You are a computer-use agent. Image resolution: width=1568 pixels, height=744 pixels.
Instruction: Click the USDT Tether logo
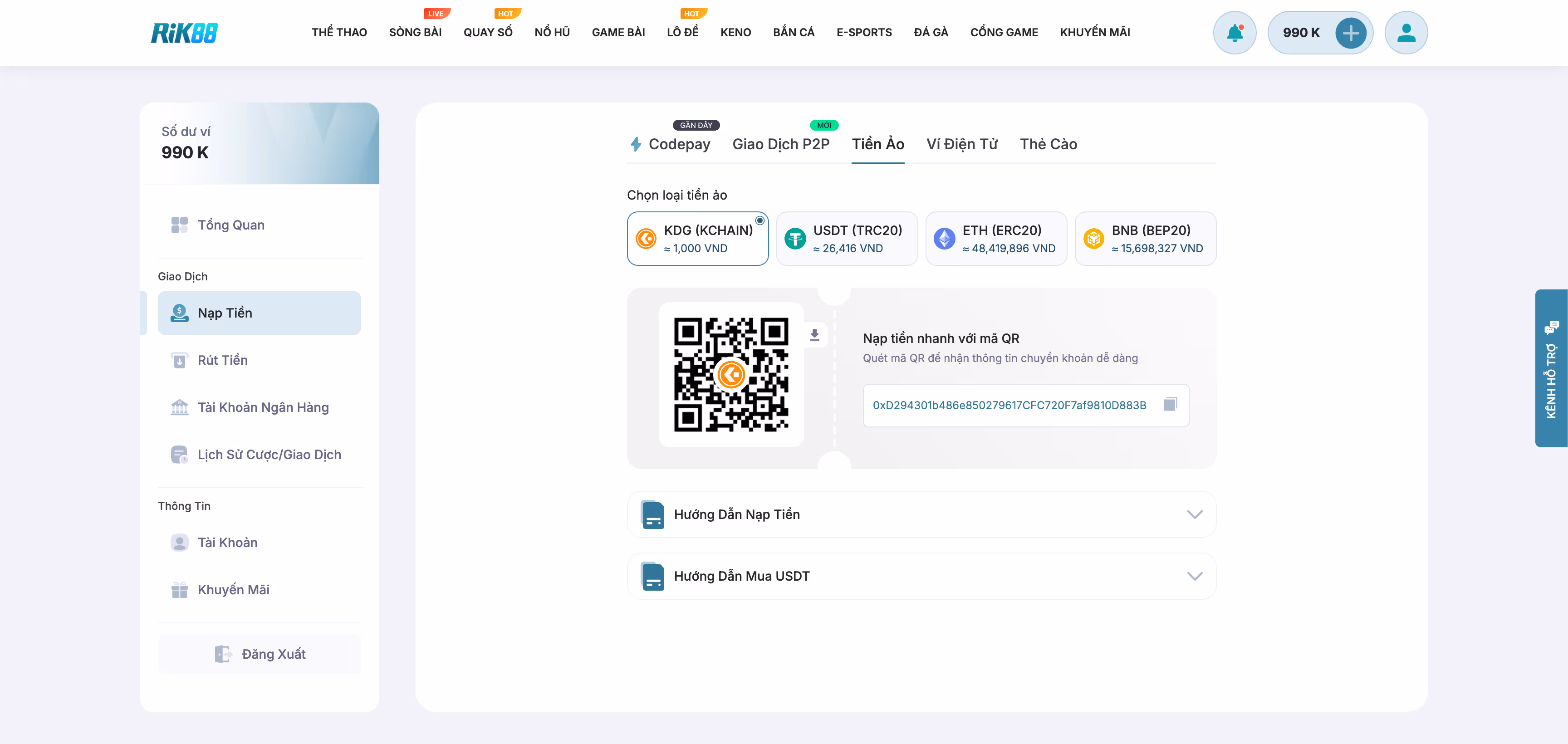tap(795, 239)
